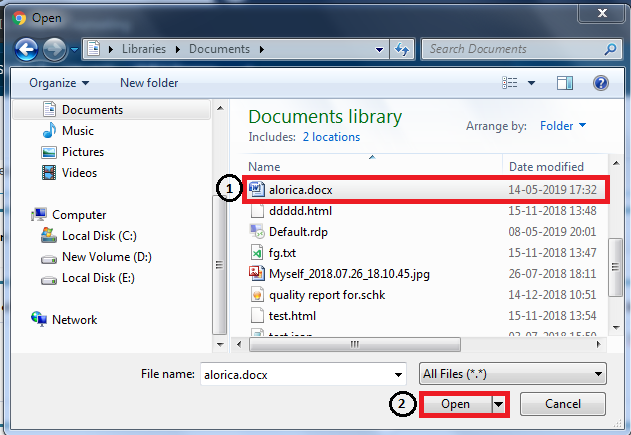Click the 2 locations link

pos(331,137)
